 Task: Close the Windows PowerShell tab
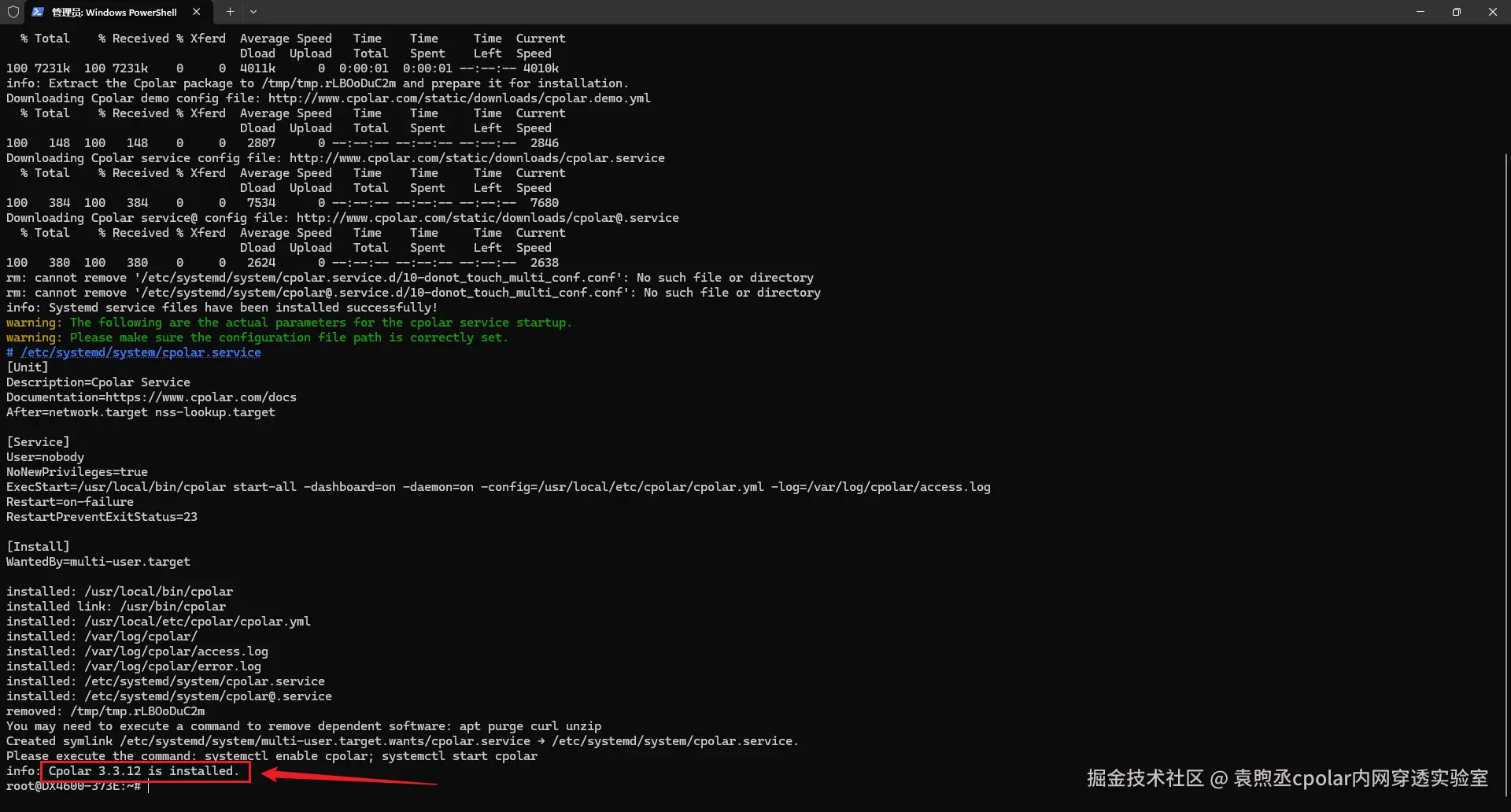coord(196,12)
